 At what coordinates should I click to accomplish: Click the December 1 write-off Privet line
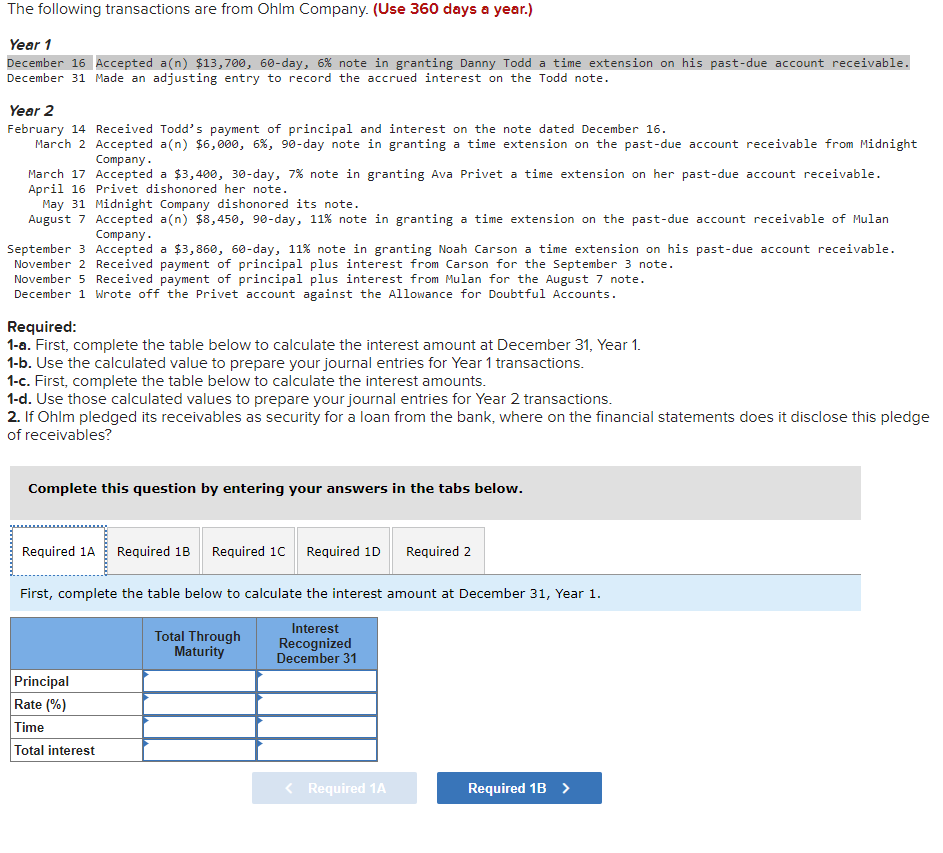click(x=315, y=294)
